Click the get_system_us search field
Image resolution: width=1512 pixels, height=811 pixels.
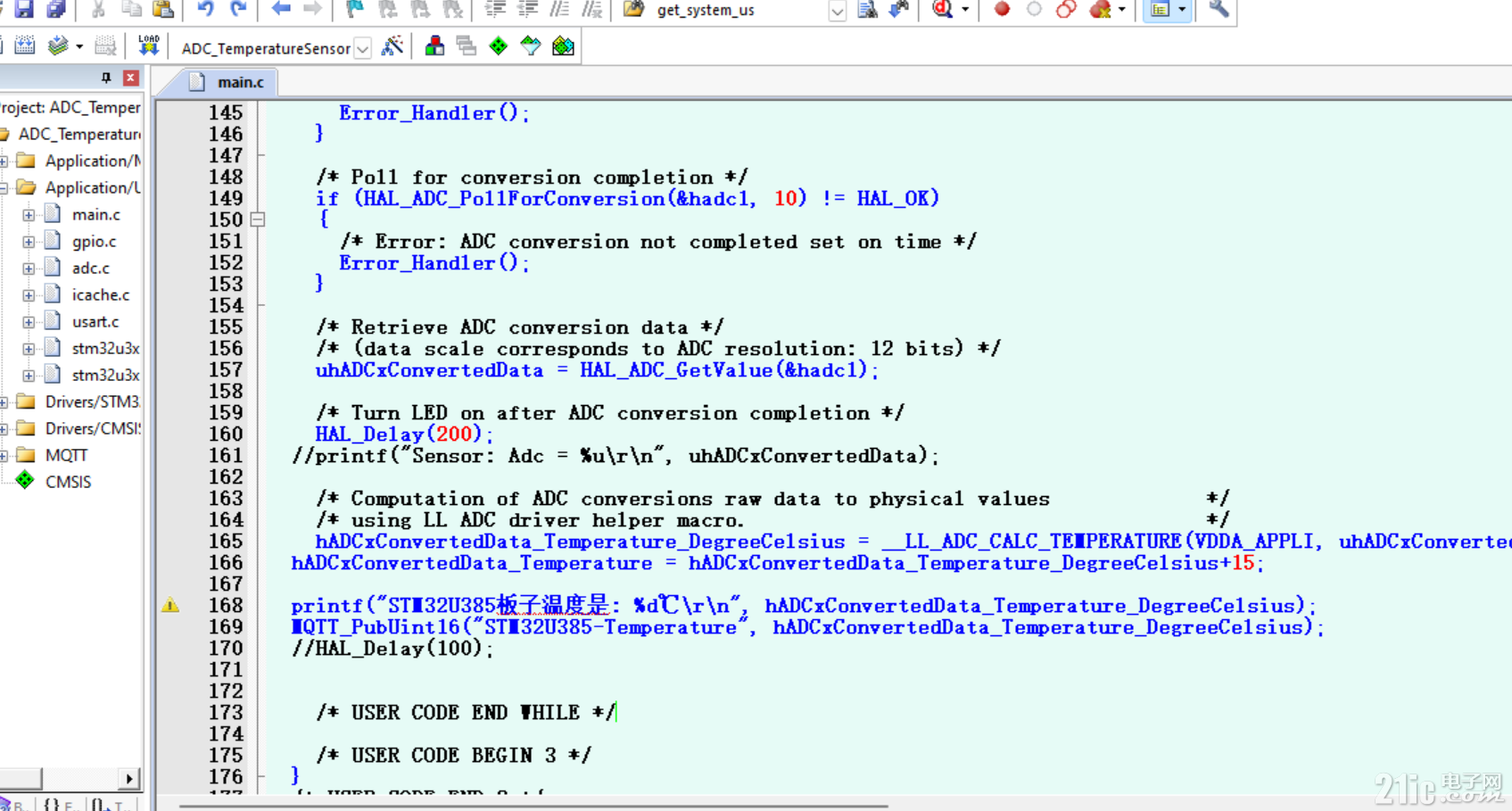pos(739,11)
